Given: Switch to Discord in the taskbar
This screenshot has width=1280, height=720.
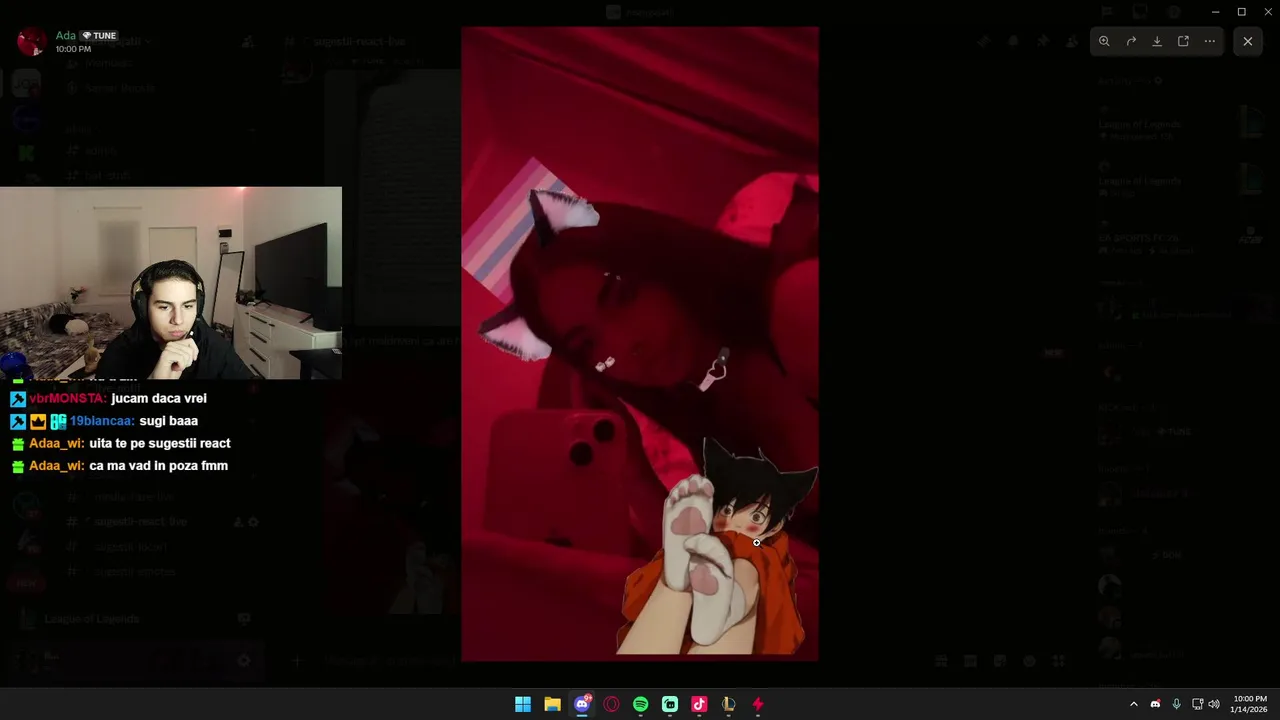Looking at the screenshot, I should (x=582, y=704).
